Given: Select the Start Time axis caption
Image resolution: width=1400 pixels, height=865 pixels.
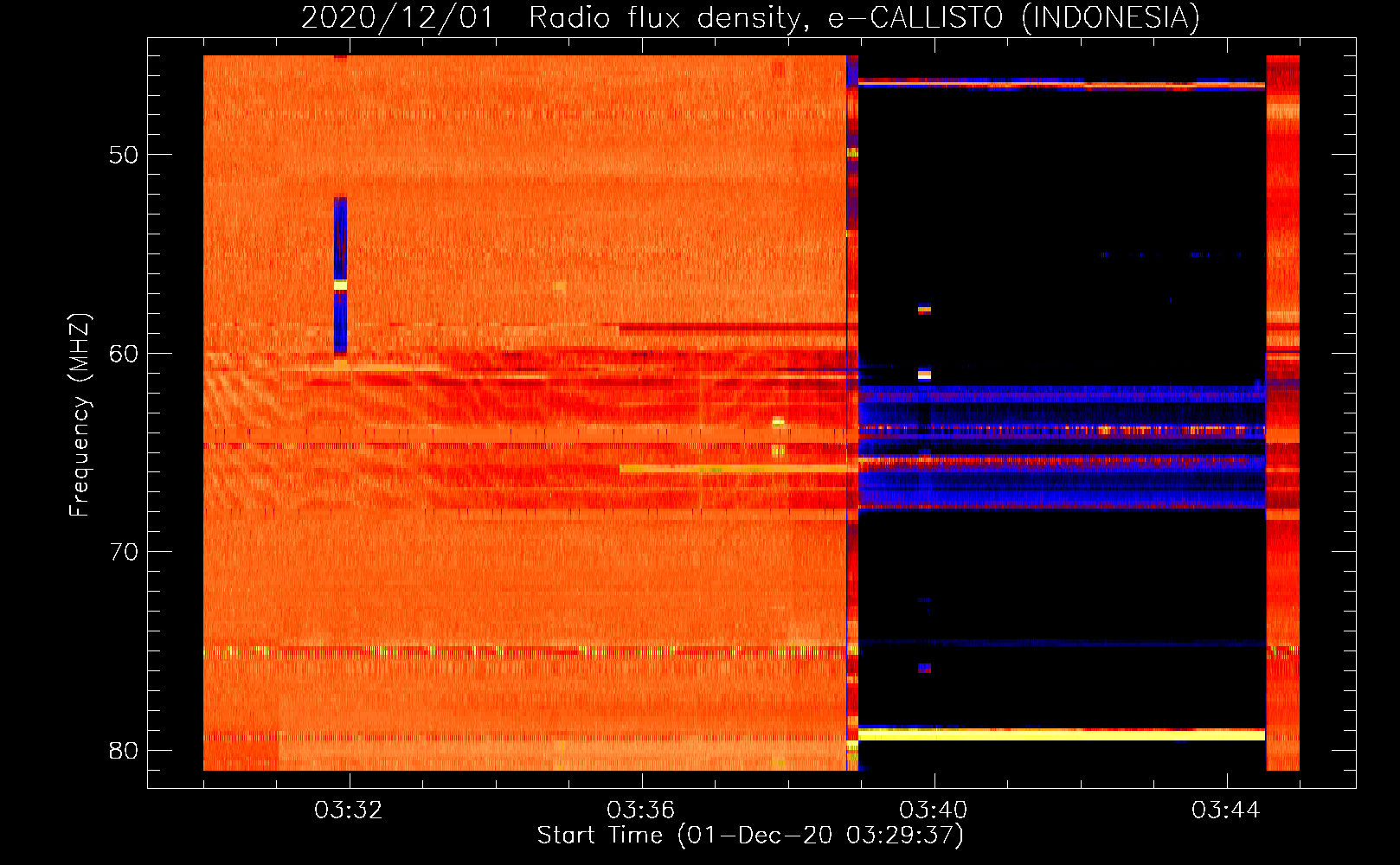Looking at the screenshot, I should tap(750, 836).
